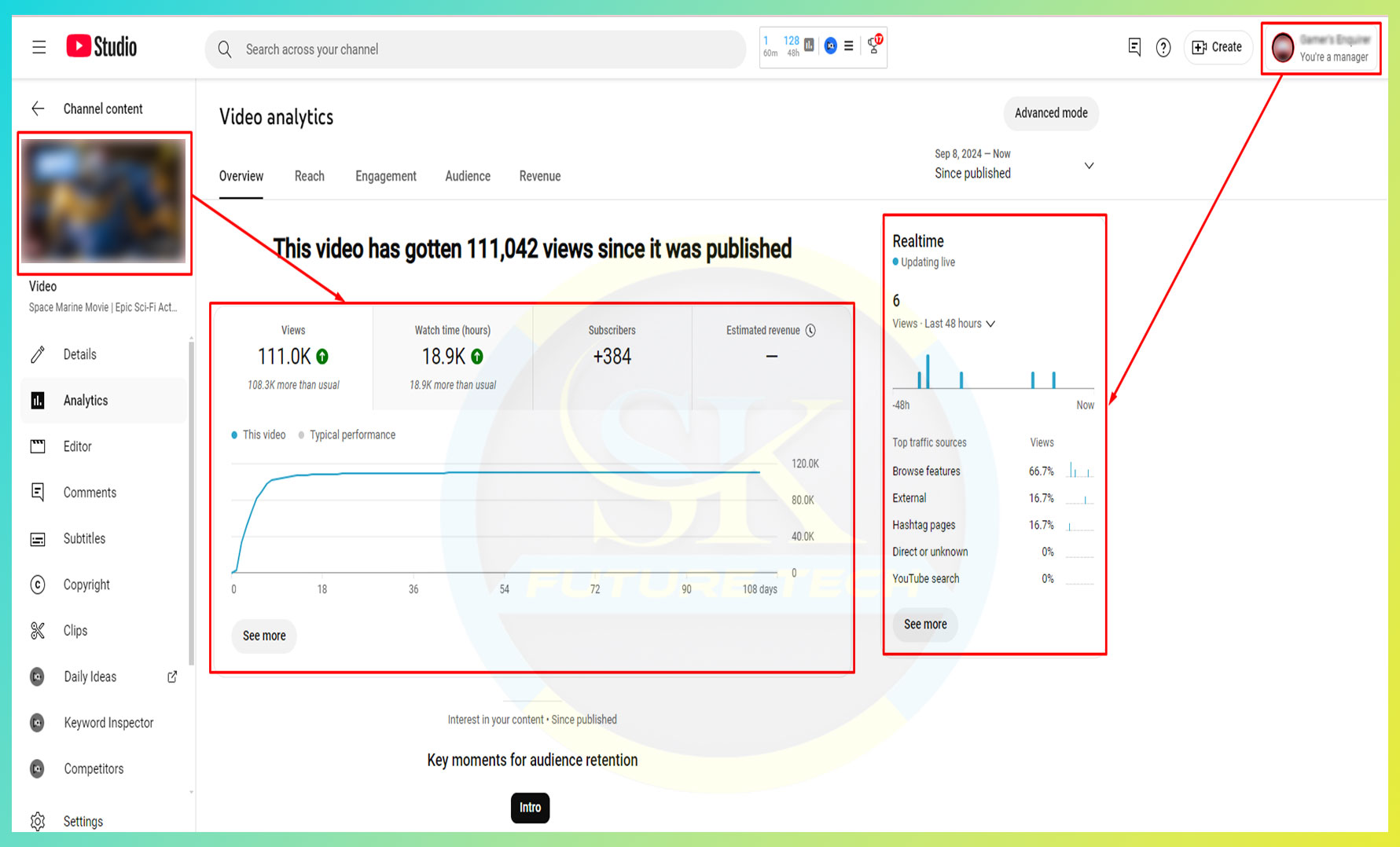Click the YouTube Studio logo

(101, 47)
